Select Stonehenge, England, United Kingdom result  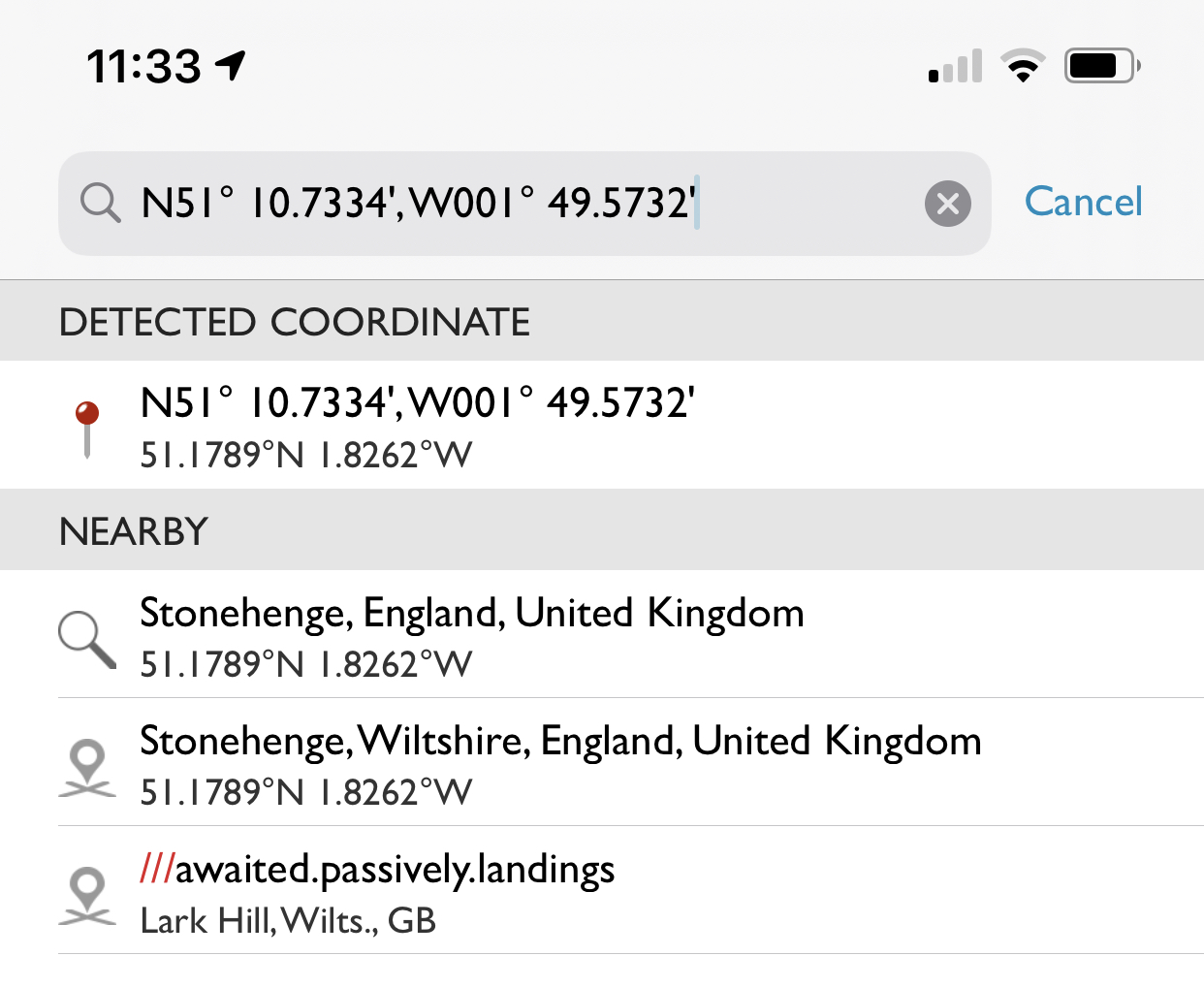click(602, 634)
